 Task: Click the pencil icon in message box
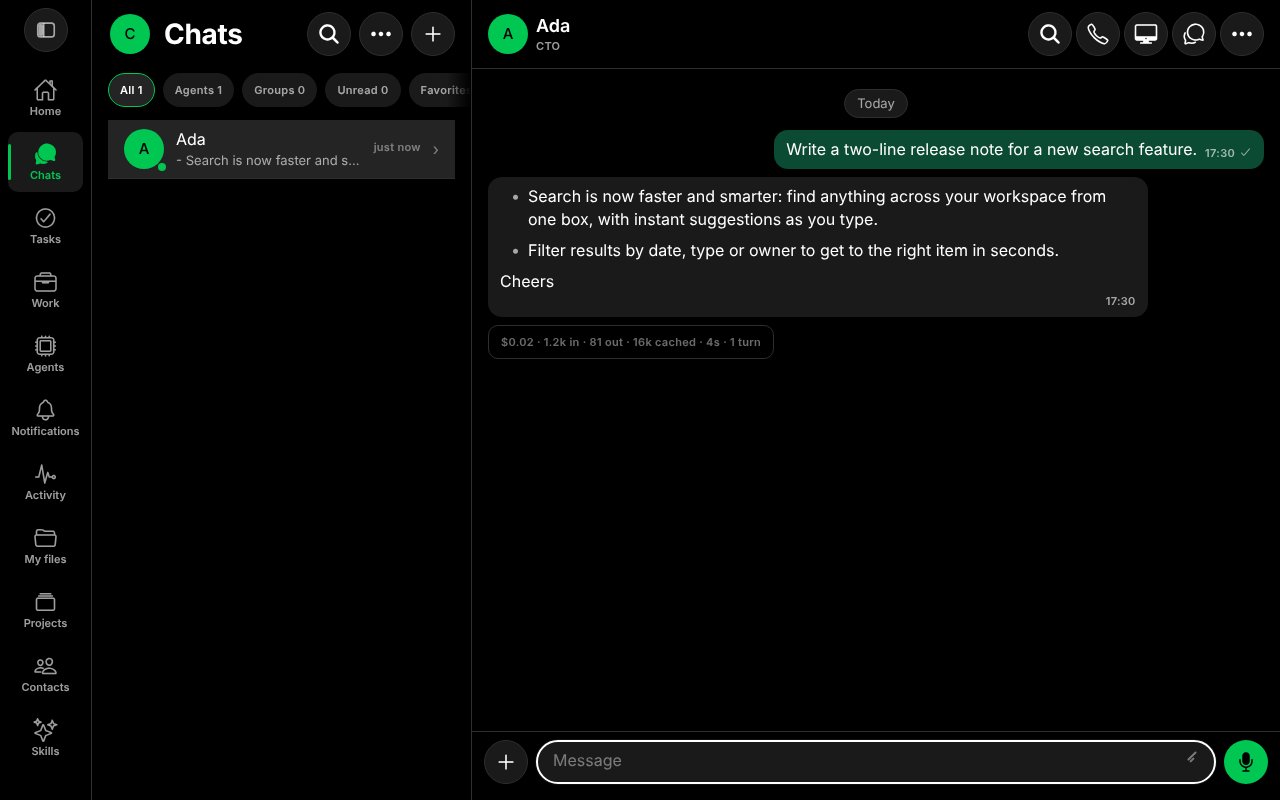(x=1192, y=758)
